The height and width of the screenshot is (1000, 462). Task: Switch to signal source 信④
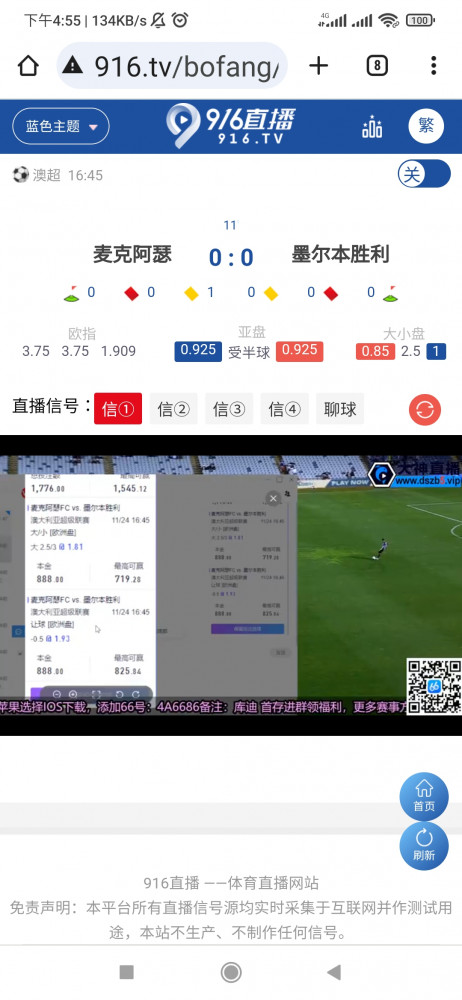click(x=285, y=409)
